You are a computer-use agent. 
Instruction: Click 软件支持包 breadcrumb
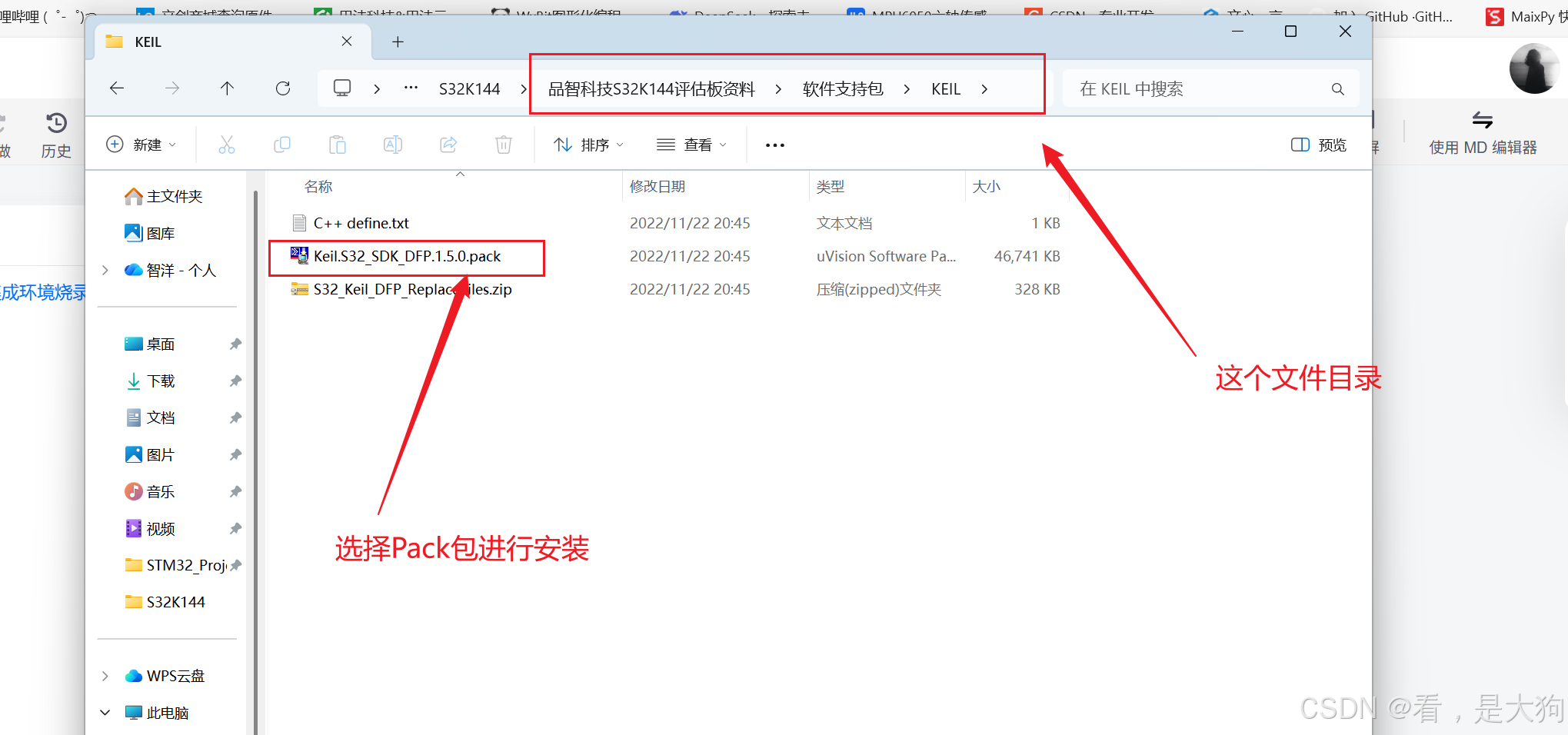pyautogui.click(x=843, y=89)
